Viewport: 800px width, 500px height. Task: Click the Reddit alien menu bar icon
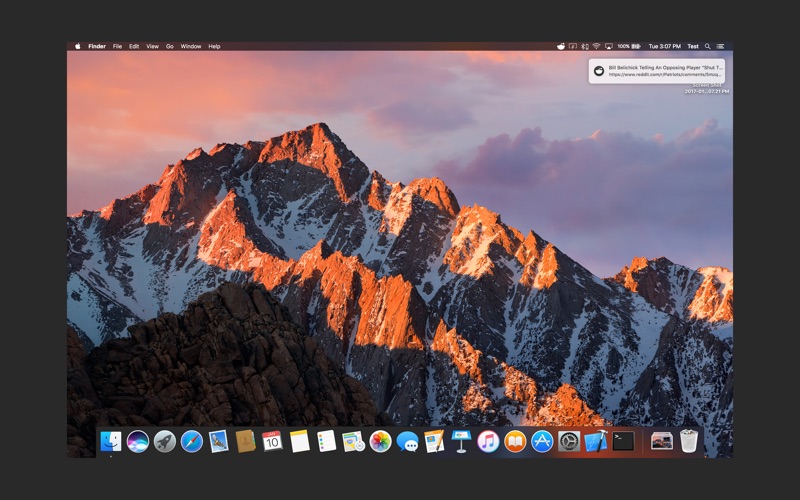pos(561,46)
